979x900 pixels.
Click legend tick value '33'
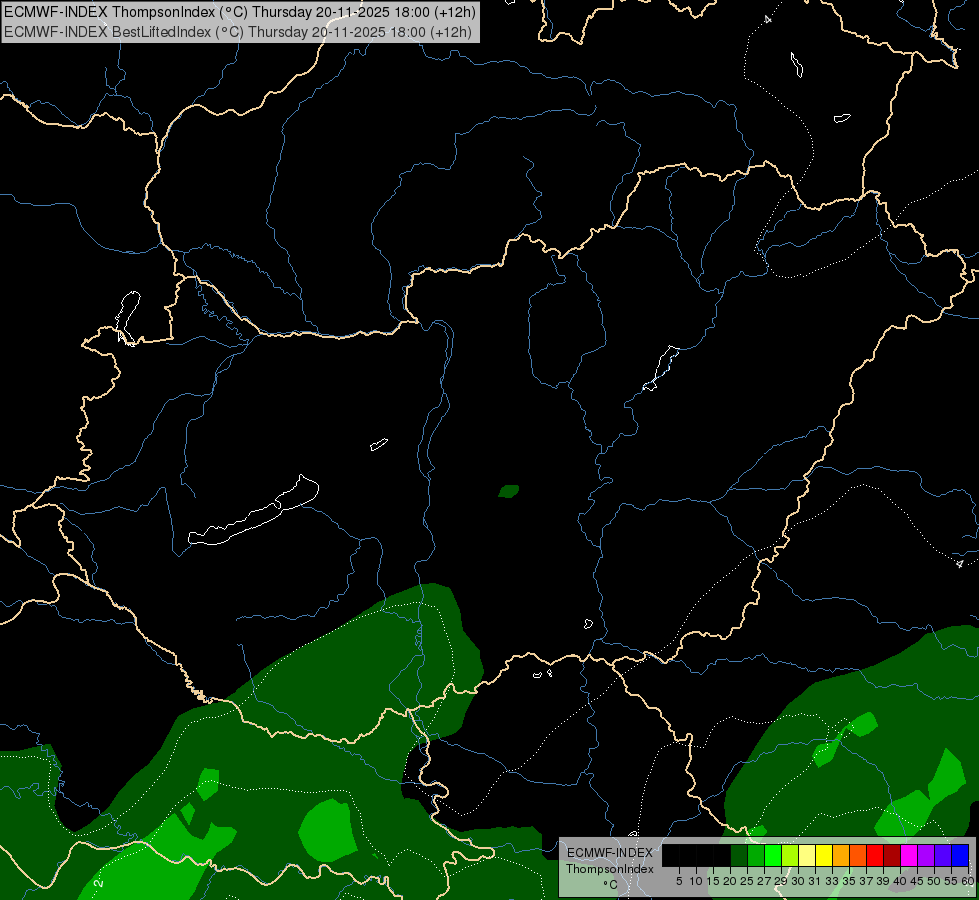[x=832, y=881]
